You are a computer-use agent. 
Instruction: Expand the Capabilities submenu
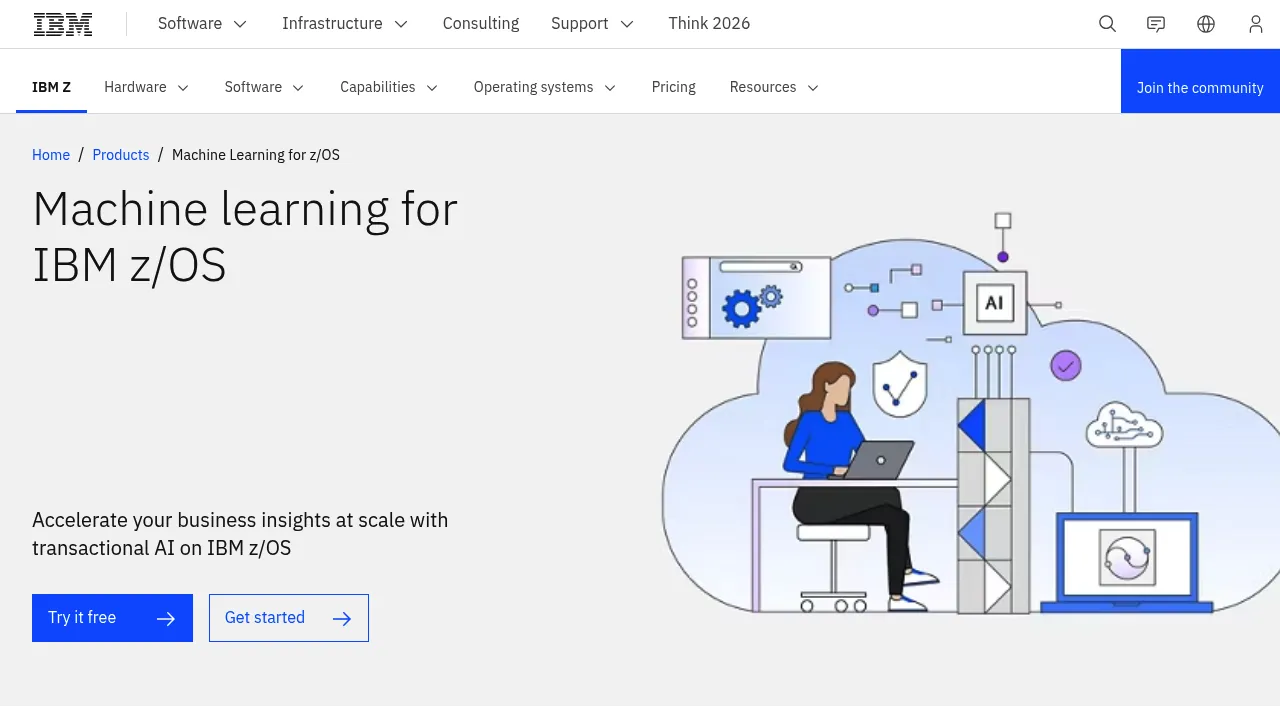coord(389,87)
